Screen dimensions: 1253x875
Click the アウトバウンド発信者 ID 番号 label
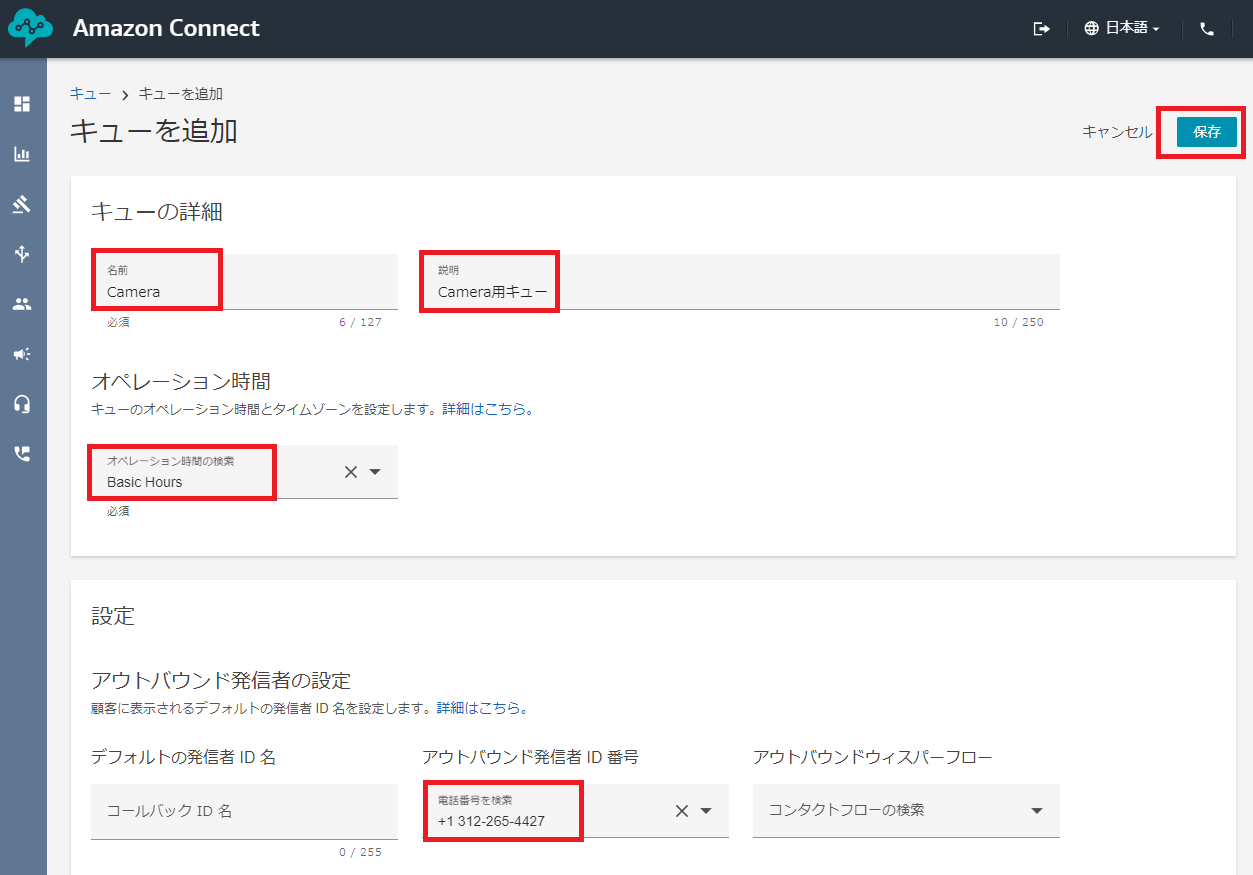[x=530, y=758]
